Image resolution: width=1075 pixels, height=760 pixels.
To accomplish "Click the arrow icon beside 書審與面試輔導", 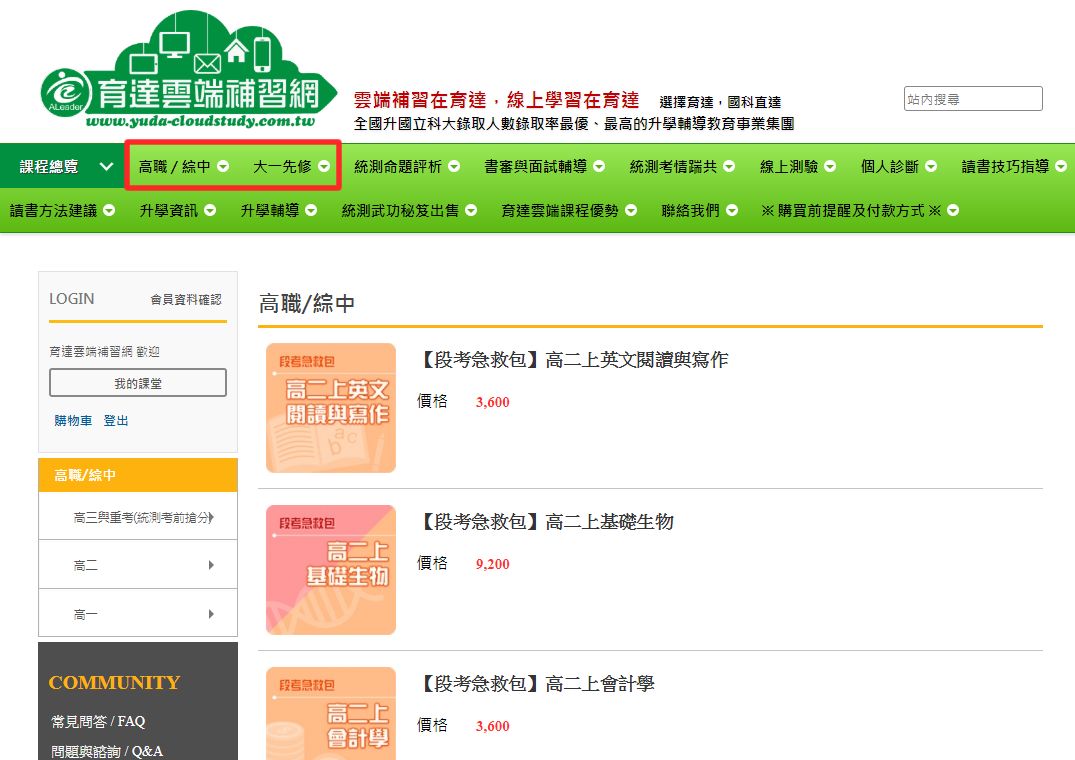I will click(x=599, y=167).
